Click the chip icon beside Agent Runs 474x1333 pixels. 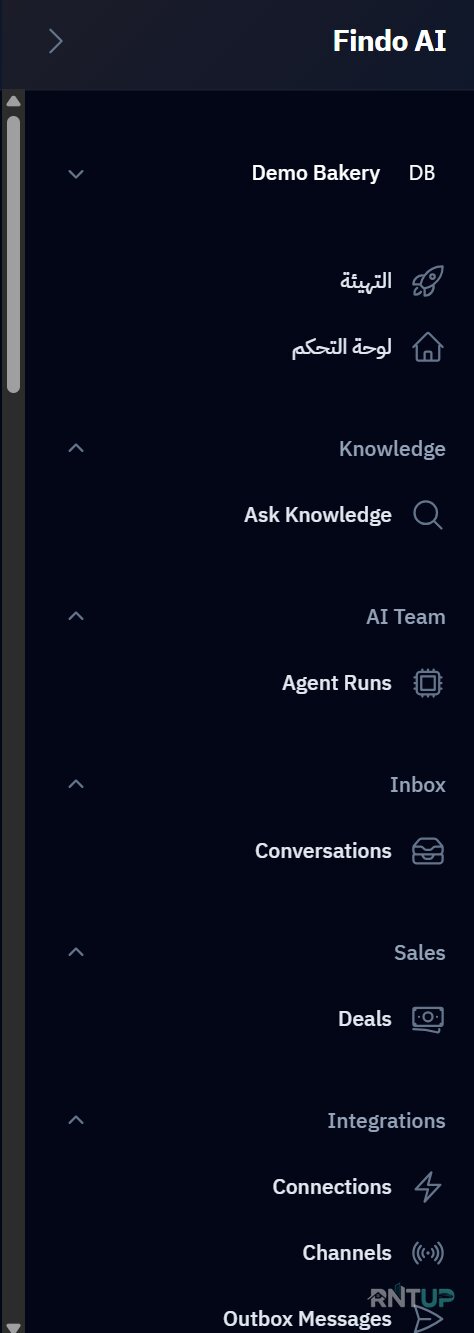pos(428,683)
